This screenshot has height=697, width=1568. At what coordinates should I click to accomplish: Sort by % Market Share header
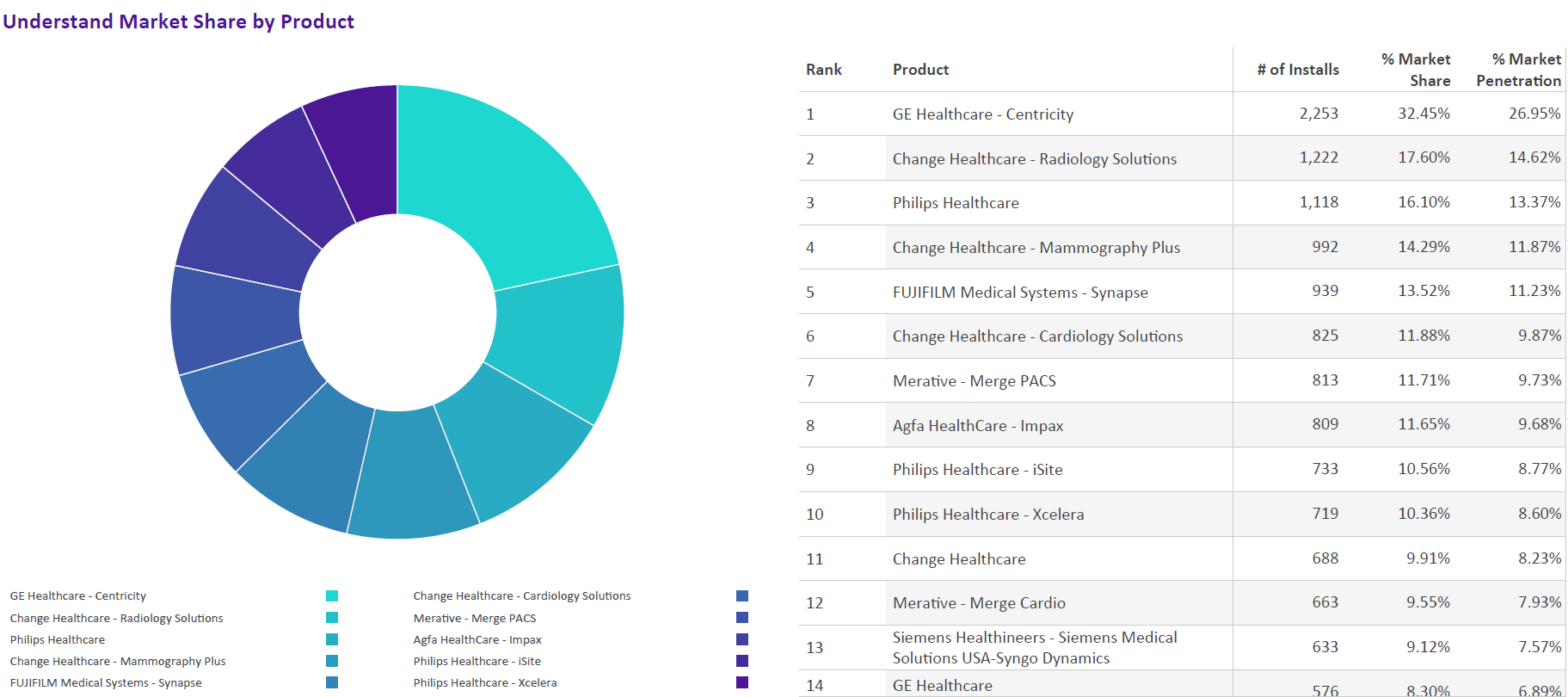[1416, 70]
